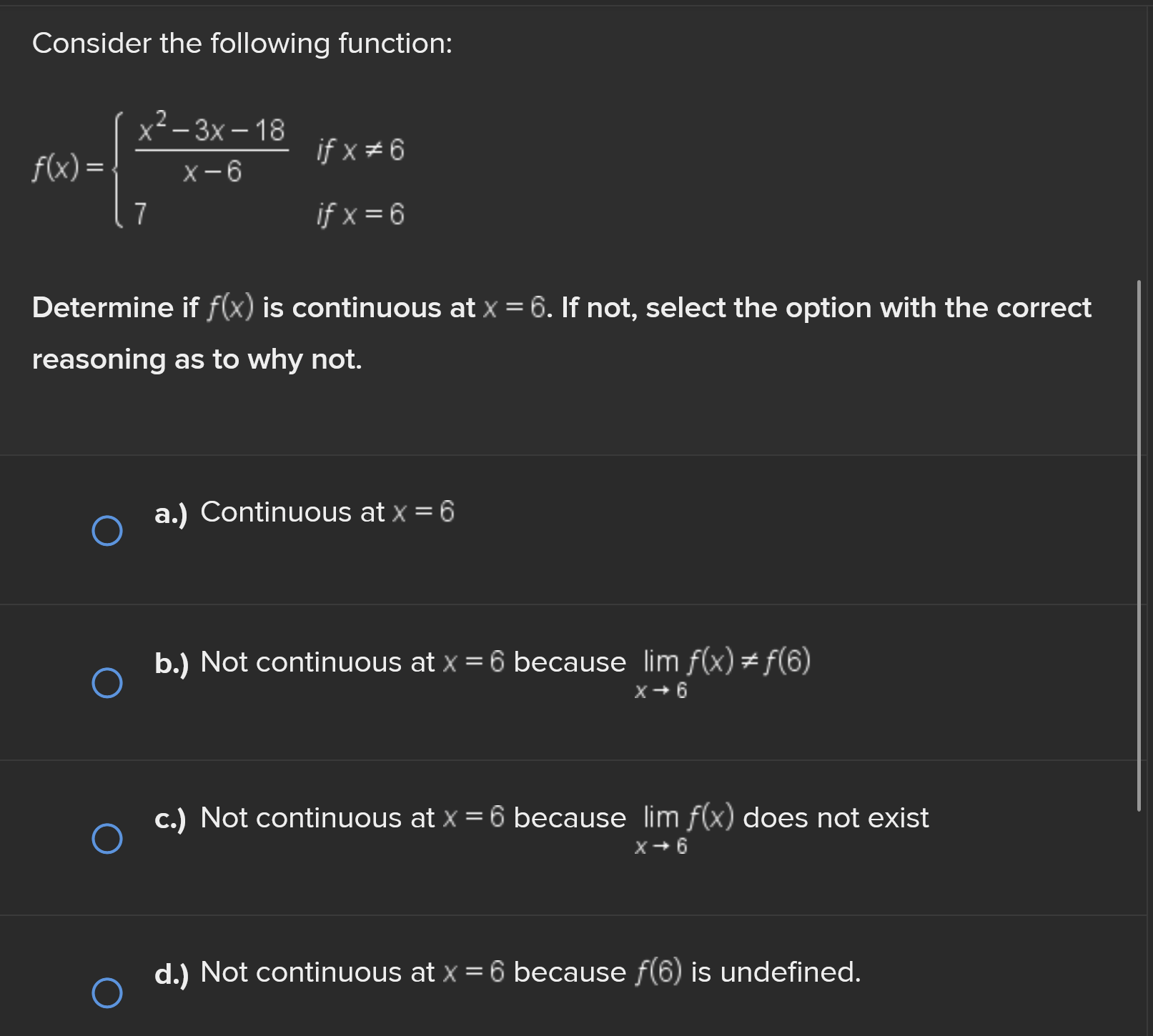Click the 'Consider the following function:' heading
This screenshot has width=1153, height=1036.
[242, 43]
